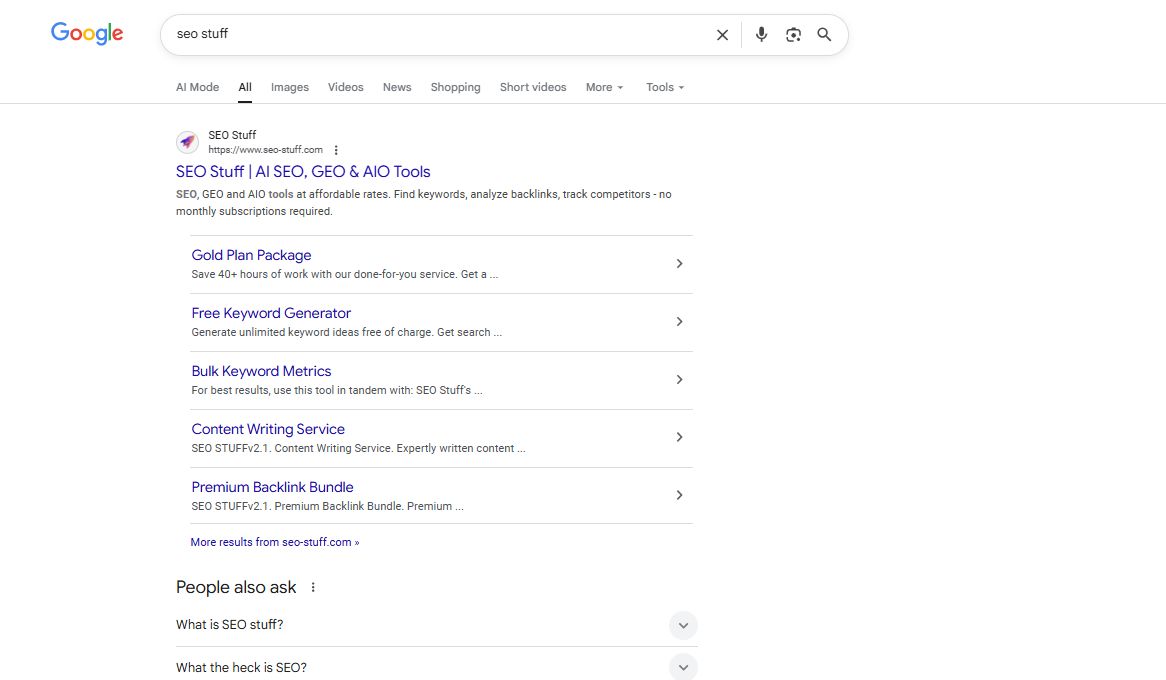Click the More results from seo-stuff.com link

pyautogui.click(x=274, y=541)
